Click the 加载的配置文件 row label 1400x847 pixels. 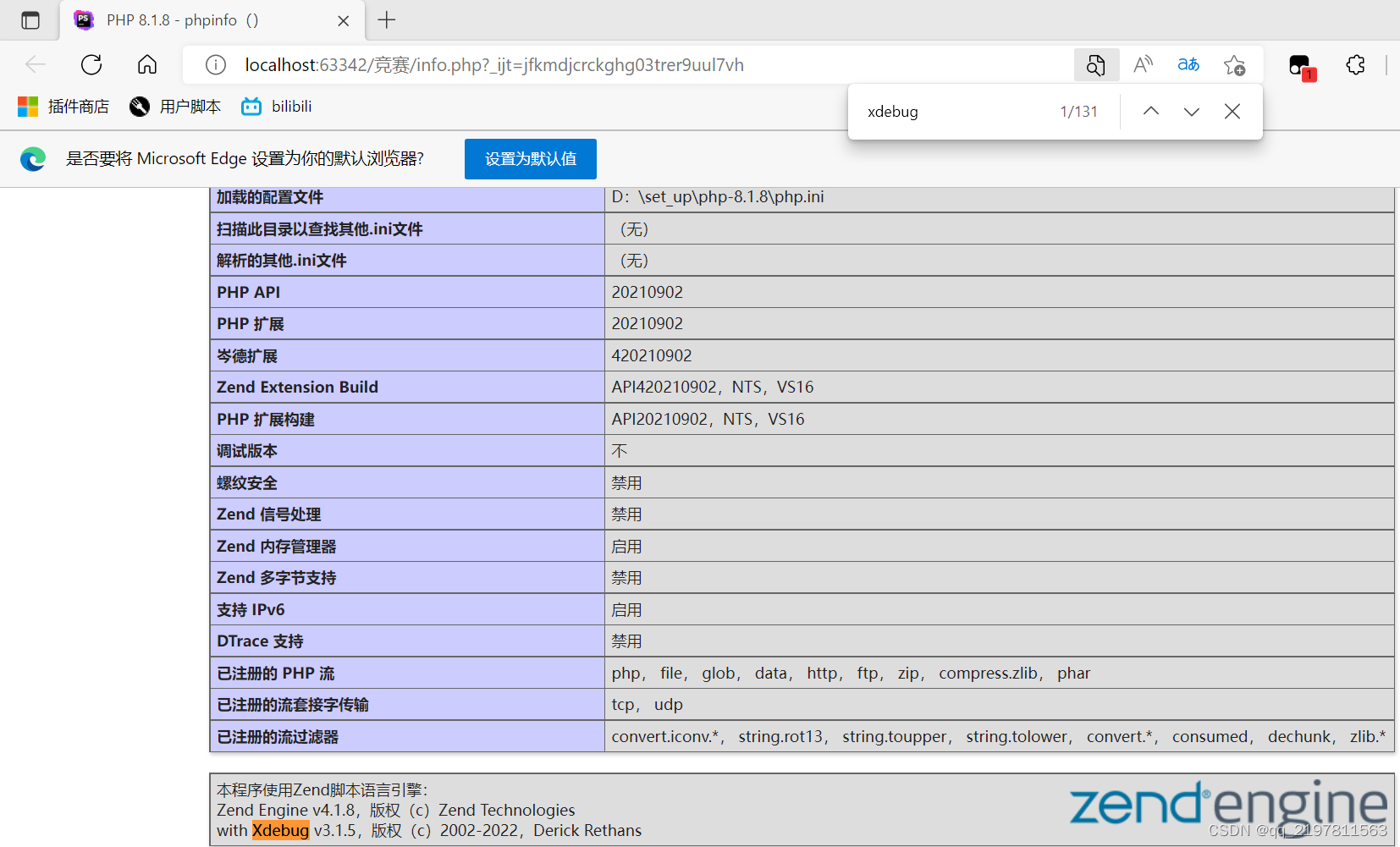tap(270, 197)
